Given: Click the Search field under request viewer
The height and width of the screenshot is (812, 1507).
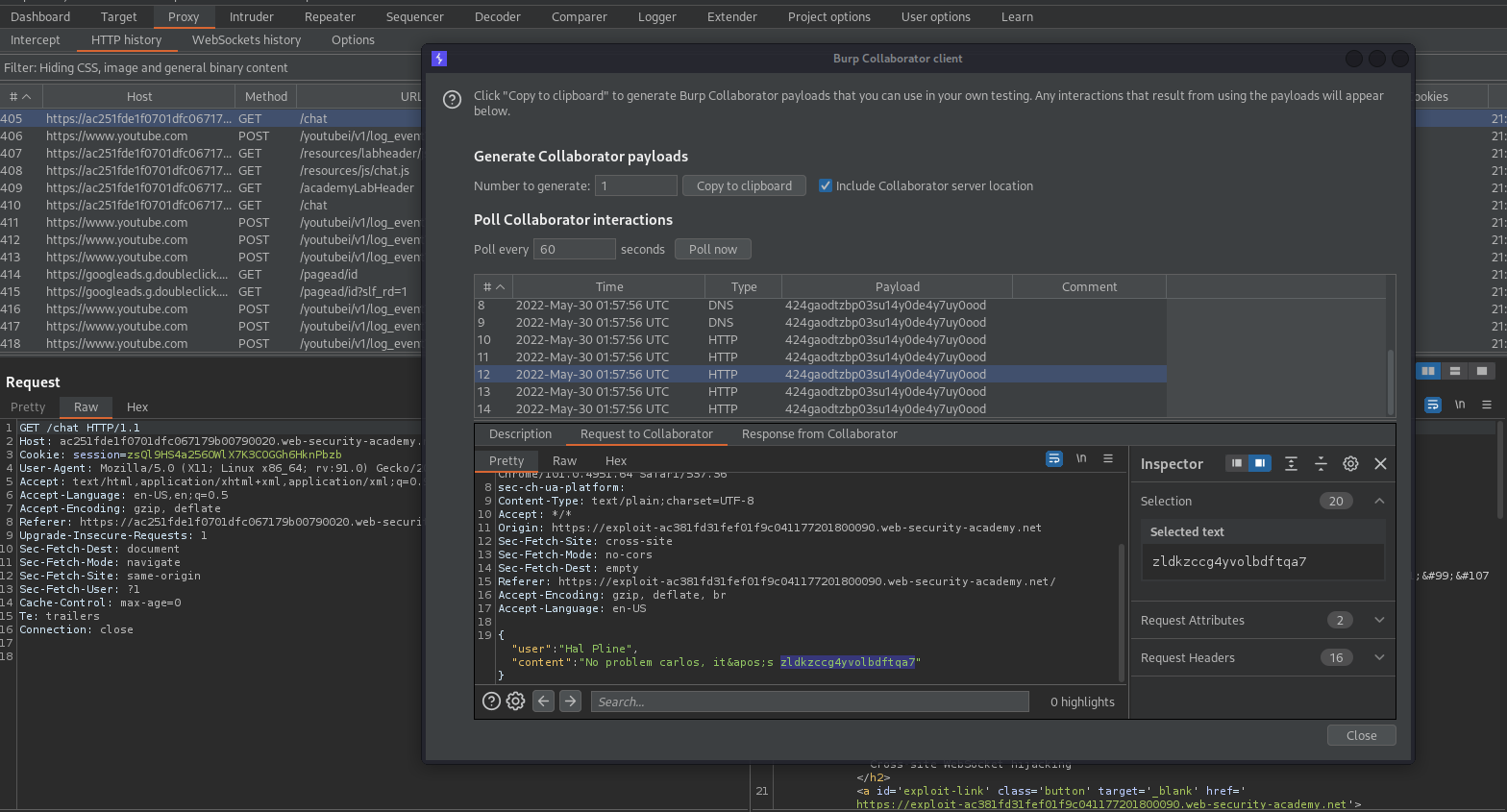Looking at the screenshot, I should pyautogui.click(x=809, y=701).
